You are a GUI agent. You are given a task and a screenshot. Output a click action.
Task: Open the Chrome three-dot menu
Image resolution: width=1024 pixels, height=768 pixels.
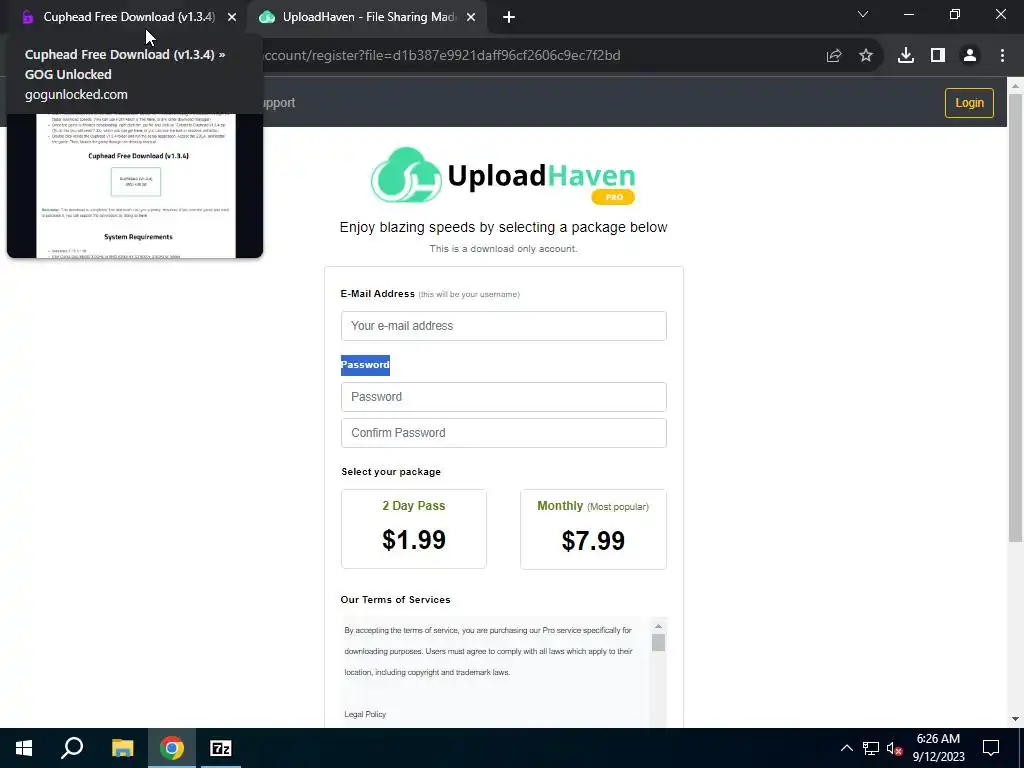1002,56
